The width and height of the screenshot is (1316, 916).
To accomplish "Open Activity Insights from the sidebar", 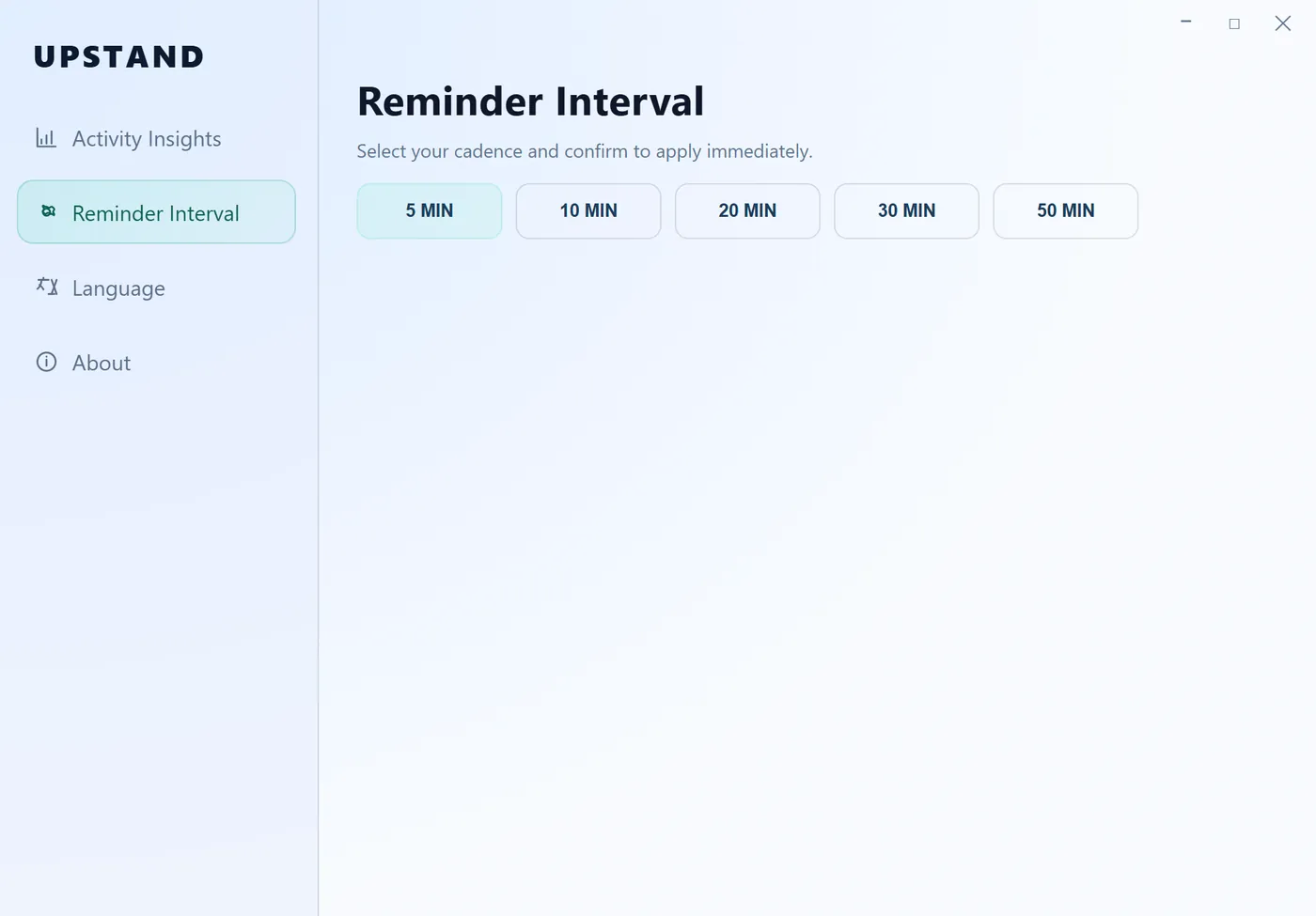I will [x=146, y=138].
